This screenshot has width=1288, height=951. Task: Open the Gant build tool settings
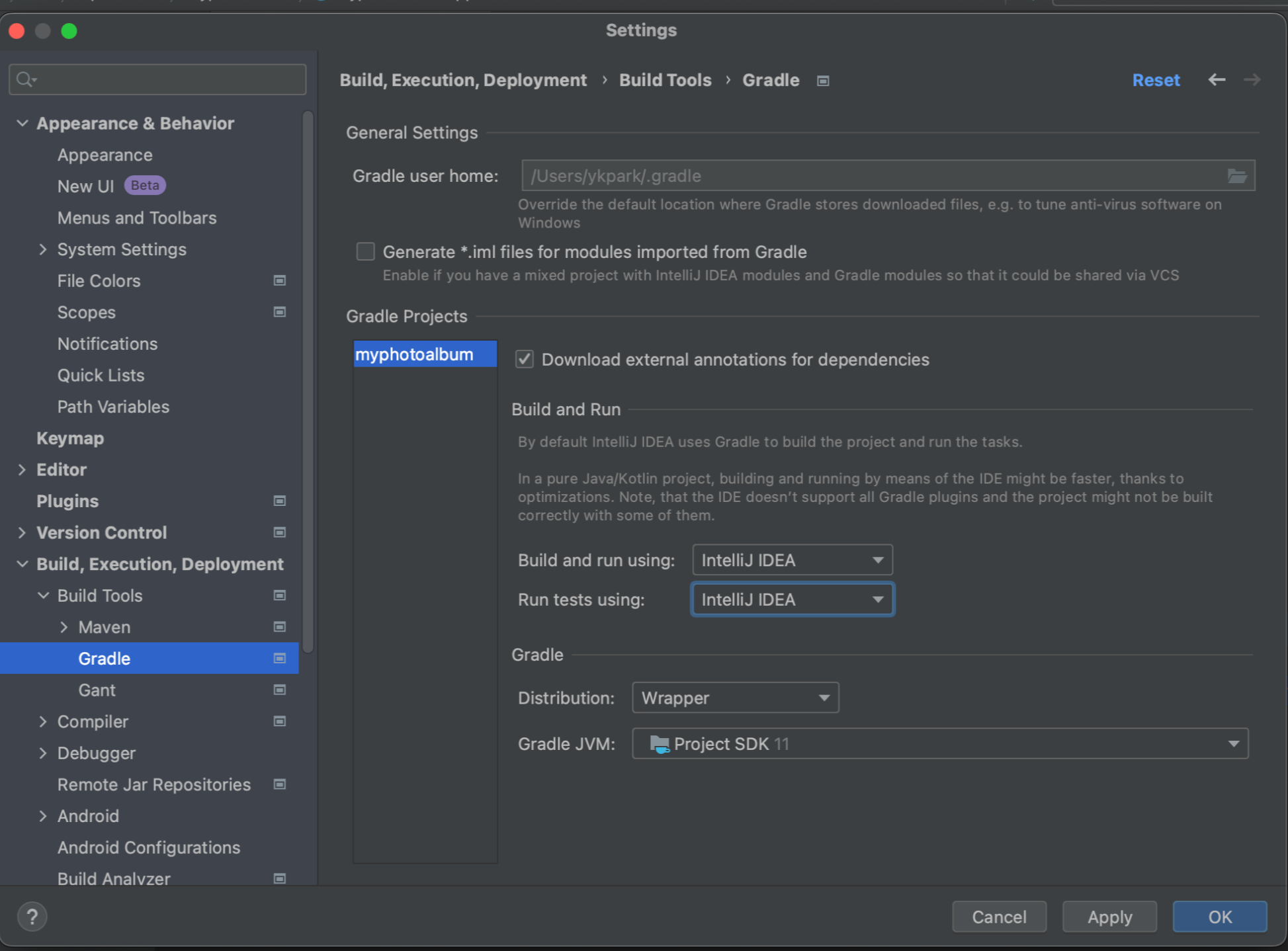(x=97, y=690)
